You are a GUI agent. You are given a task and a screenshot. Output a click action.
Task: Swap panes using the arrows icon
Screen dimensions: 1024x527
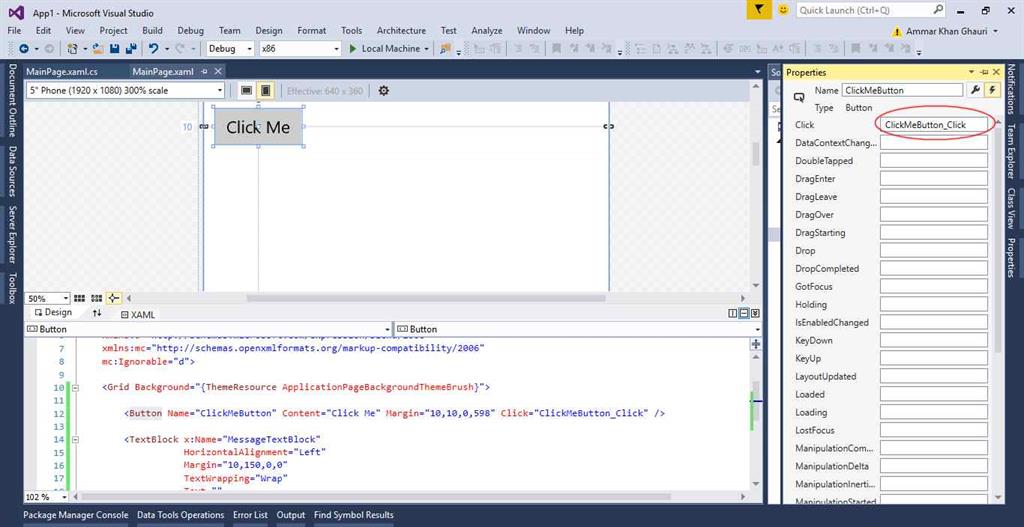[97, 313]
